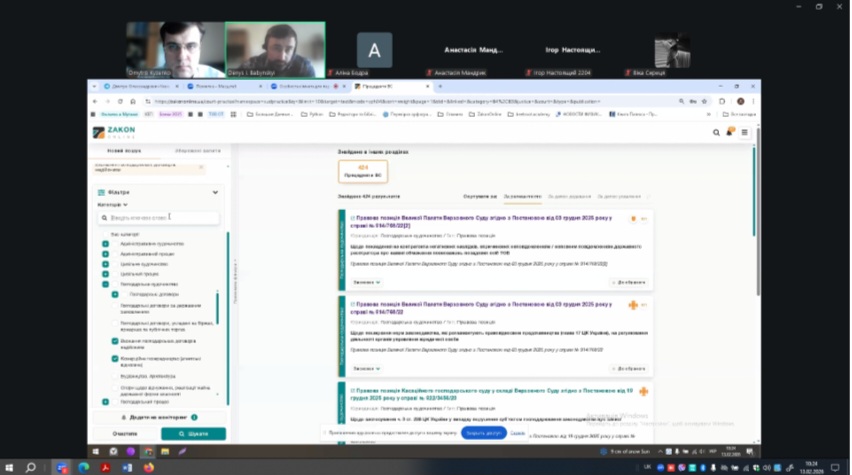Viewport: 852px width, 475px height.
Task: Uncheck the checked corporate legal relations filter
Action: (115, 359)
